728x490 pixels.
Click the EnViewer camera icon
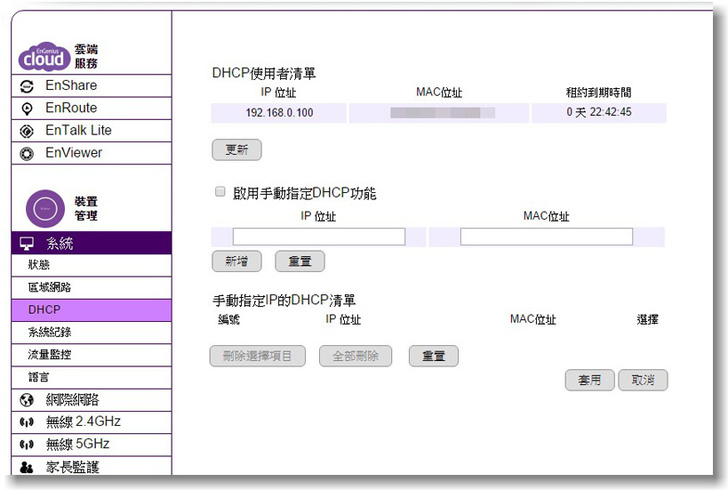coord(27,153)
